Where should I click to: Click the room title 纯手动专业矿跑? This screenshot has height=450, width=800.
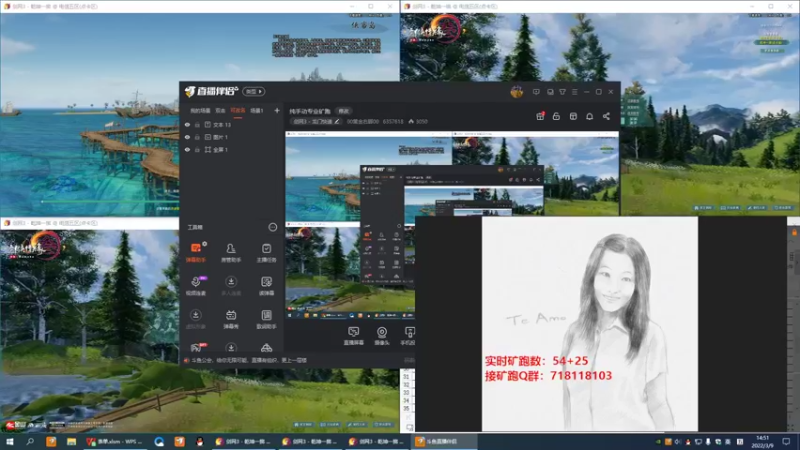(x=310, y=111)
